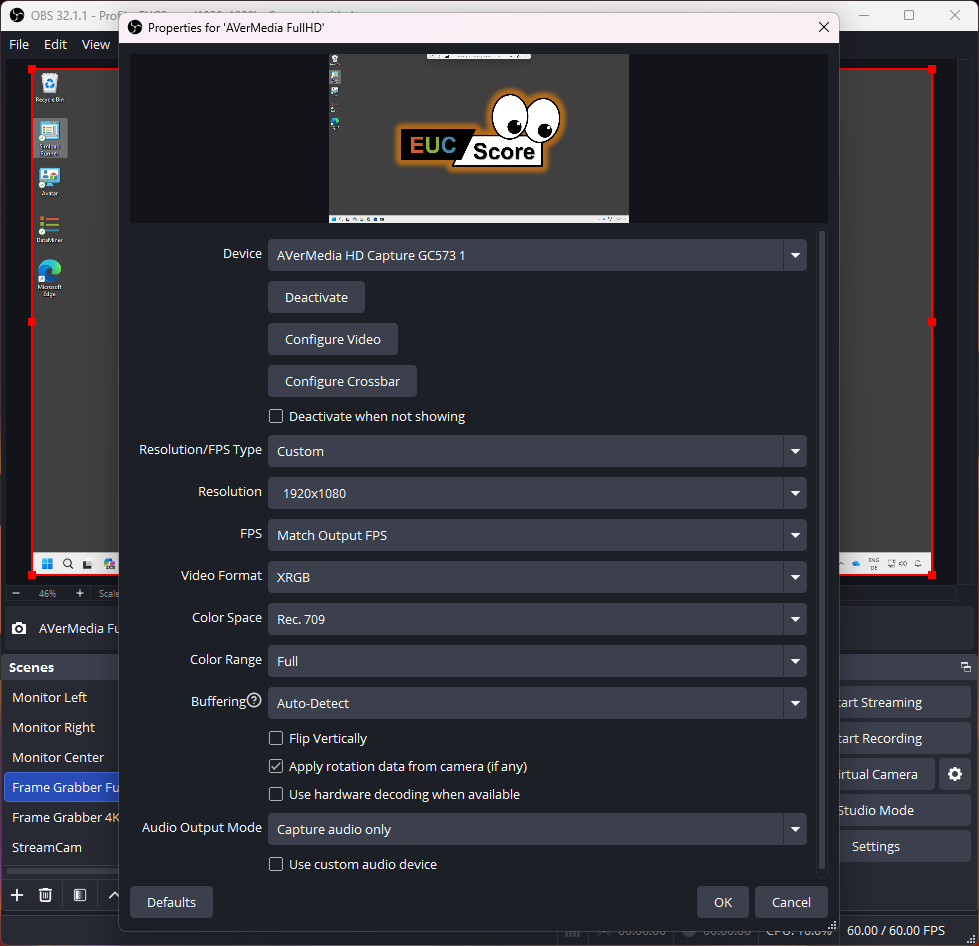The width and height of the screenshot is (979, 946).
Task: Enable Flip Vertically
Action: [276, 738]
